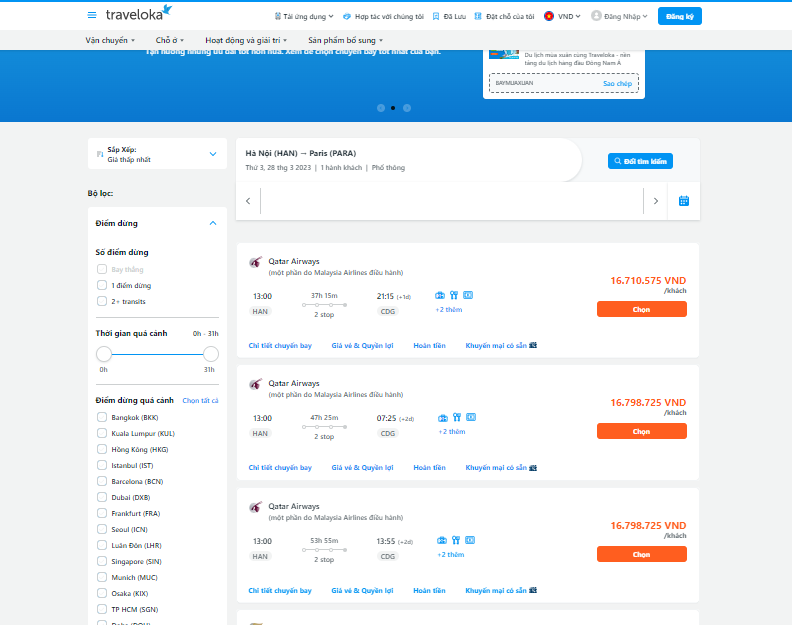Choose the 53h 55m Qatar Airways flight

click(x=641, y=554)
